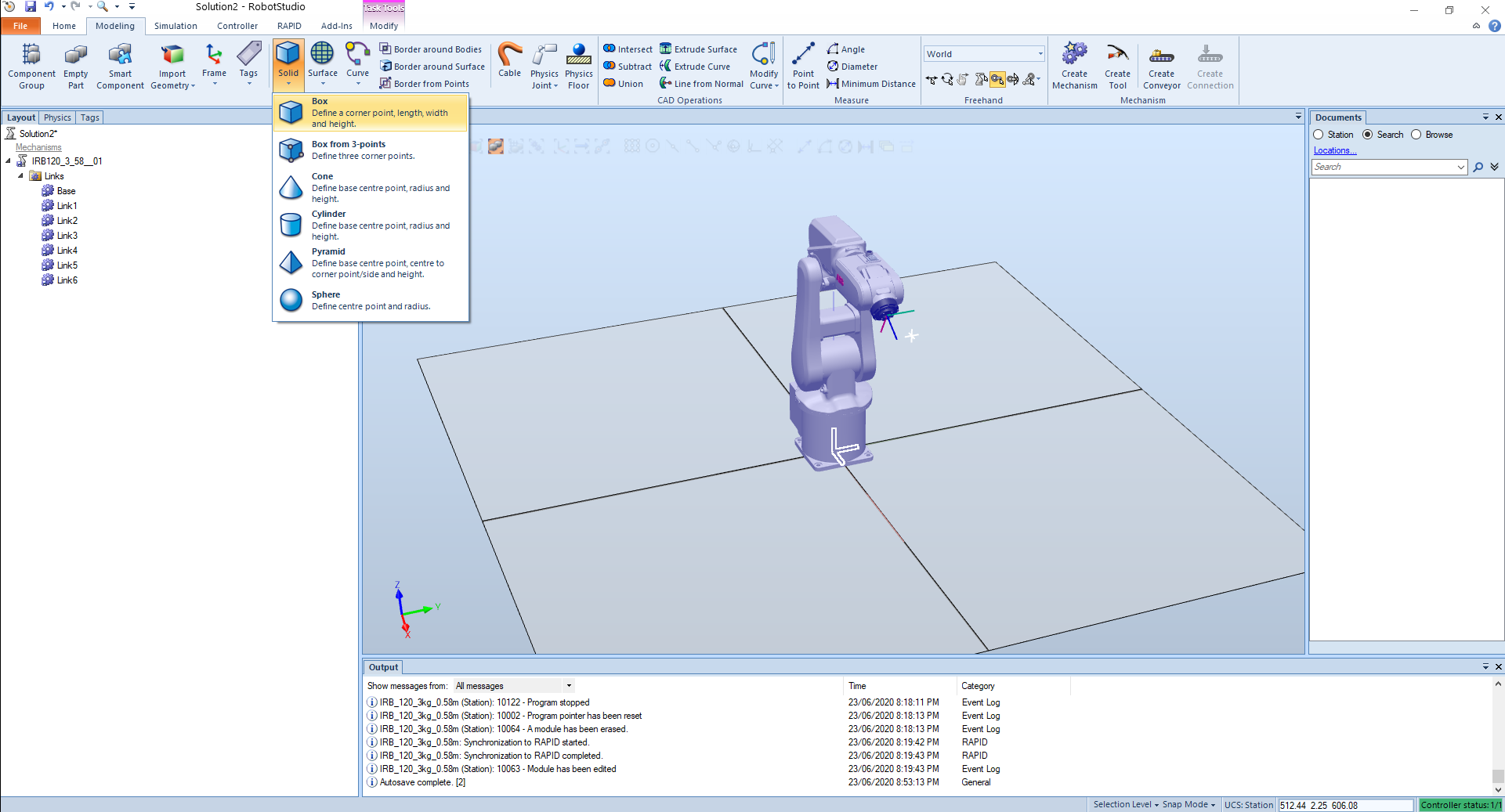1505x812 pixels.
Task: Click the Create Mechanism icon
Action: 1074,65
